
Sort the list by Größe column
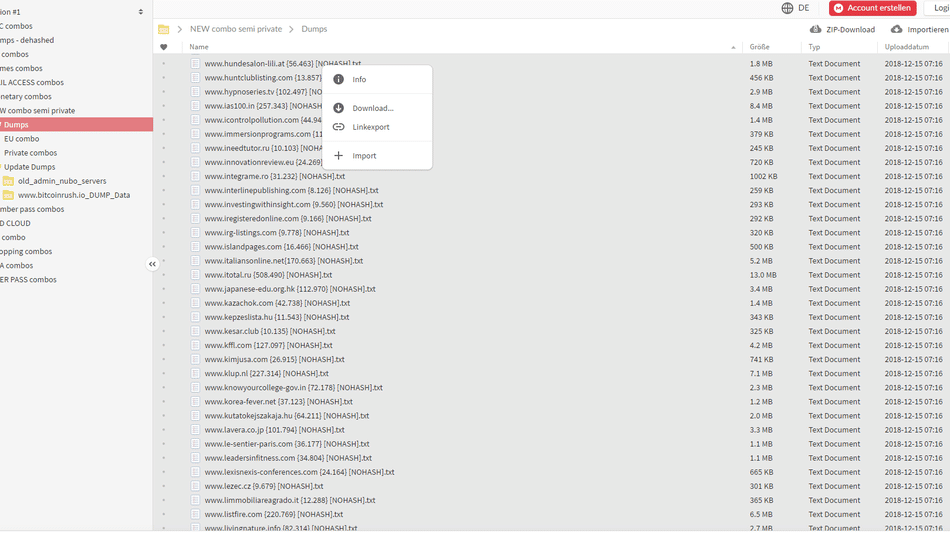point(759,47)
